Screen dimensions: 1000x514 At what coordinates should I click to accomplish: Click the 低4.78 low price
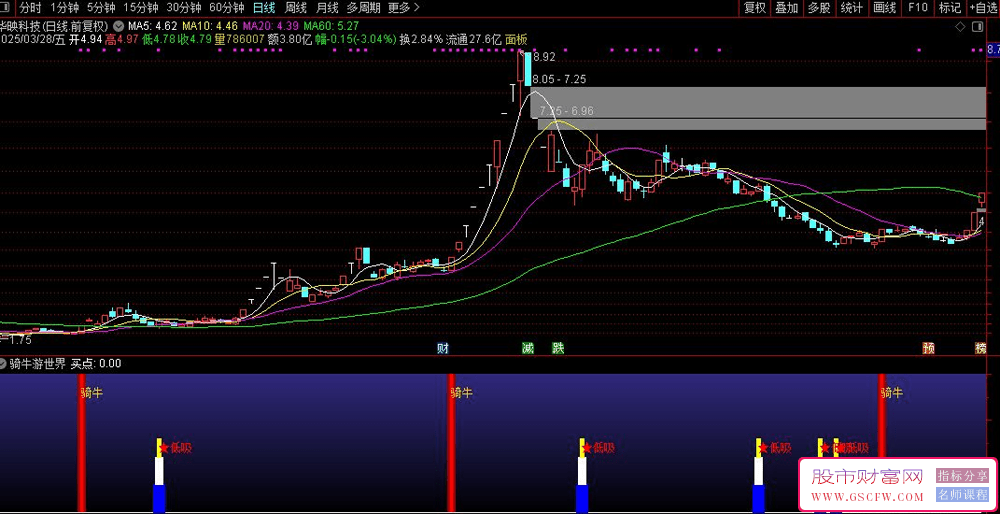click(158, 40)
